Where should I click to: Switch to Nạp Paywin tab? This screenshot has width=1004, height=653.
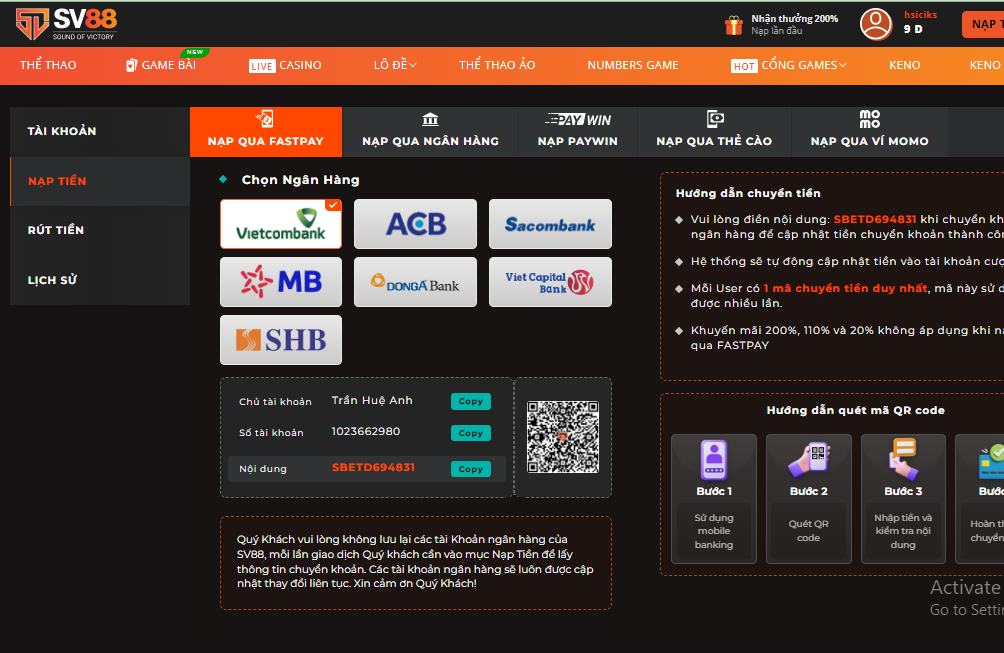[x=578, y=132]
